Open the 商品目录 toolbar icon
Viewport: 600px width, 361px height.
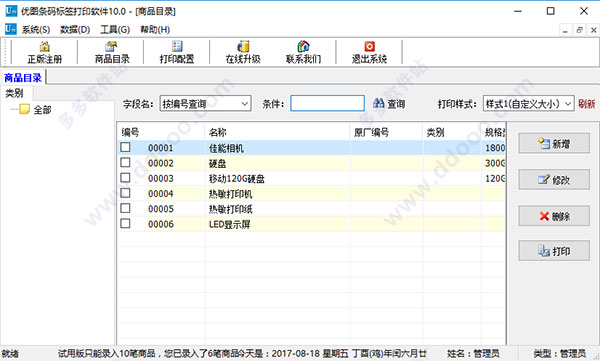coord(111,47)
